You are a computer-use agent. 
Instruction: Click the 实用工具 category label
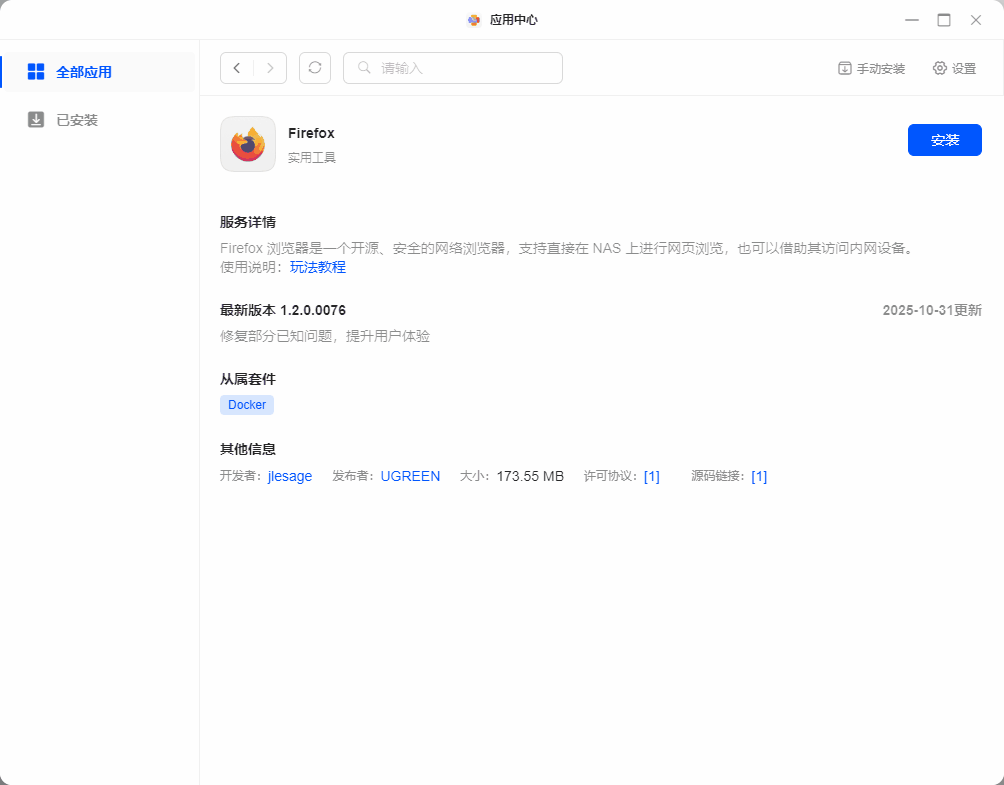pyautogui.click(x=312, y=158)
